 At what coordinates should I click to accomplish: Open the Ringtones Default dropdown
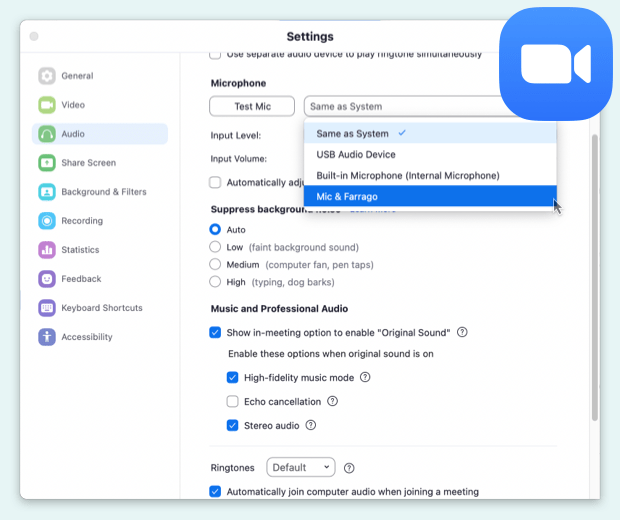tap(301, 467)
